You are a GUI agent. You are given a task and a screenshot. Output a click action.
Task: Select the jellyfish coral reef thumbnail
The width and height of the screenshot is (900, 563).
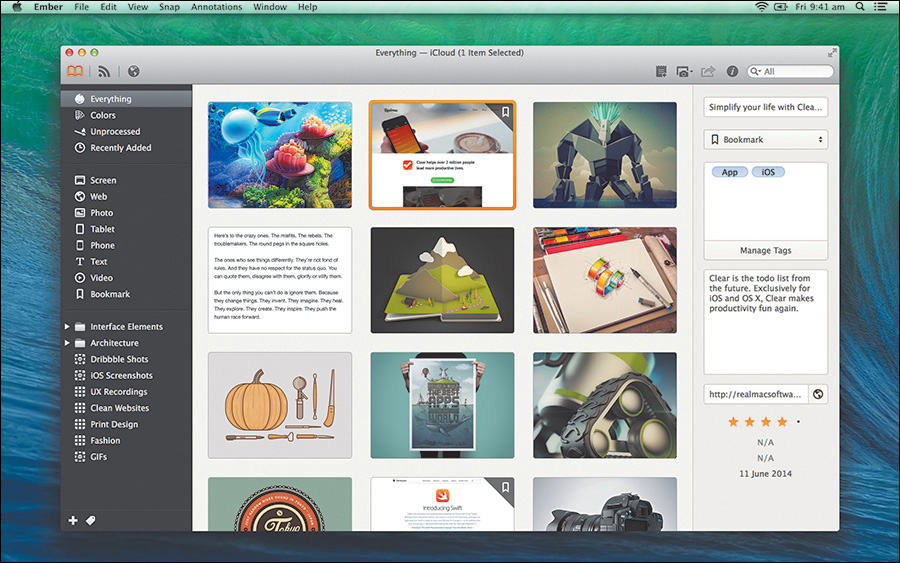[280, 155]
